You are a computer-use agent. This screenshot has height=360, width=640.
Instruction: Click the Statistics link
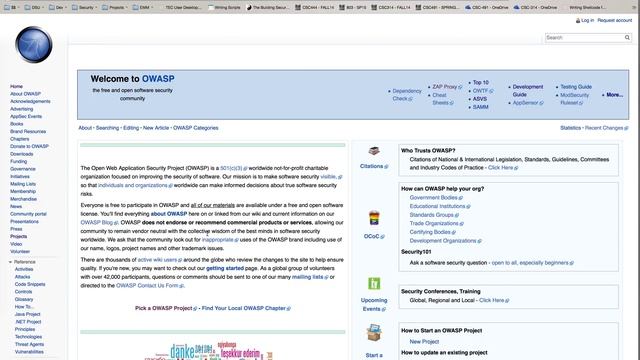pos(570,128)
